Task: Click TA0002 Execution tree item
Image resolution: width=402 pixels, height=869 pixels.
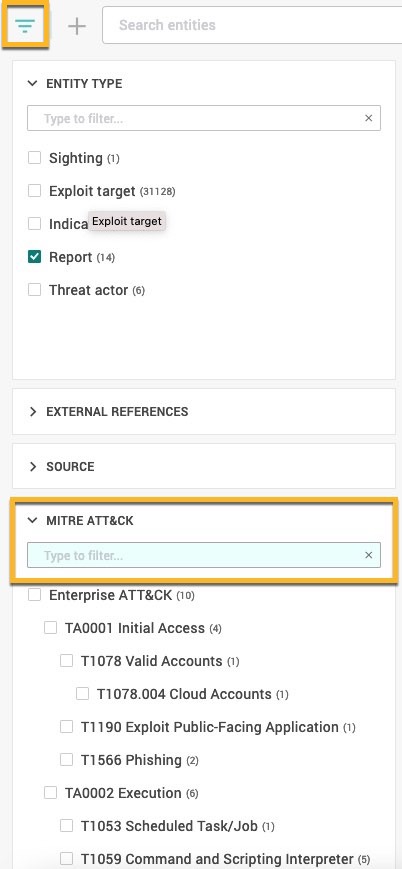Action: [123, 793]
